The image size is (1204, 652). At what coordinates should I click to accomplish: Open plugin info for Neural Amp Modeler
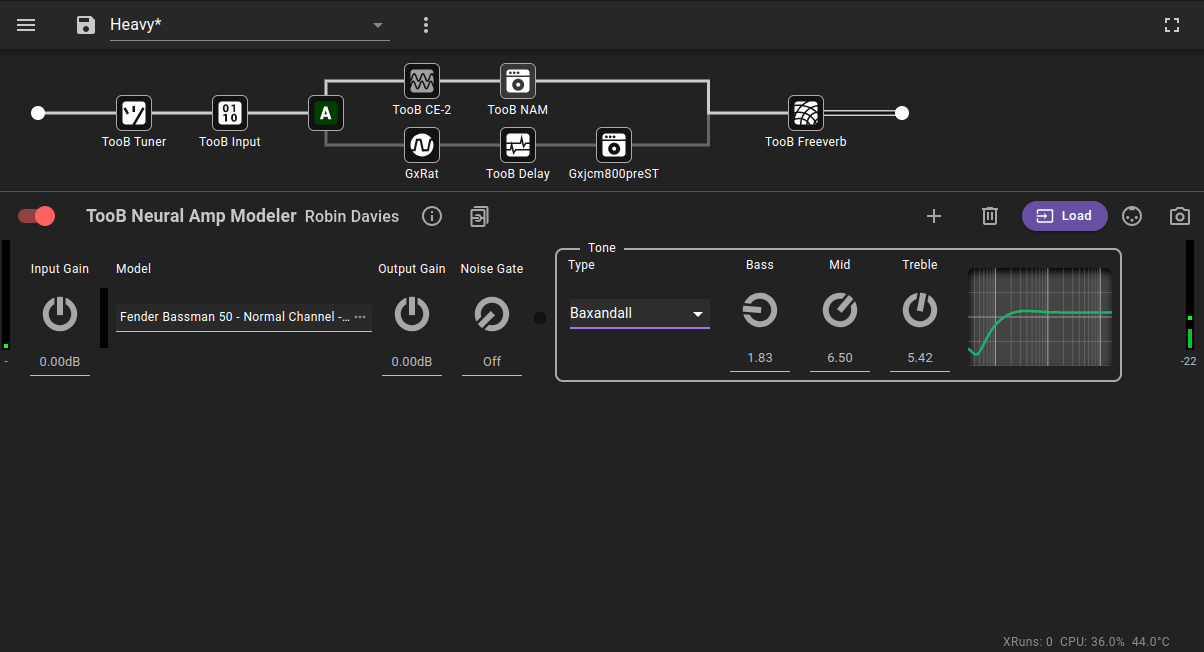432,216
